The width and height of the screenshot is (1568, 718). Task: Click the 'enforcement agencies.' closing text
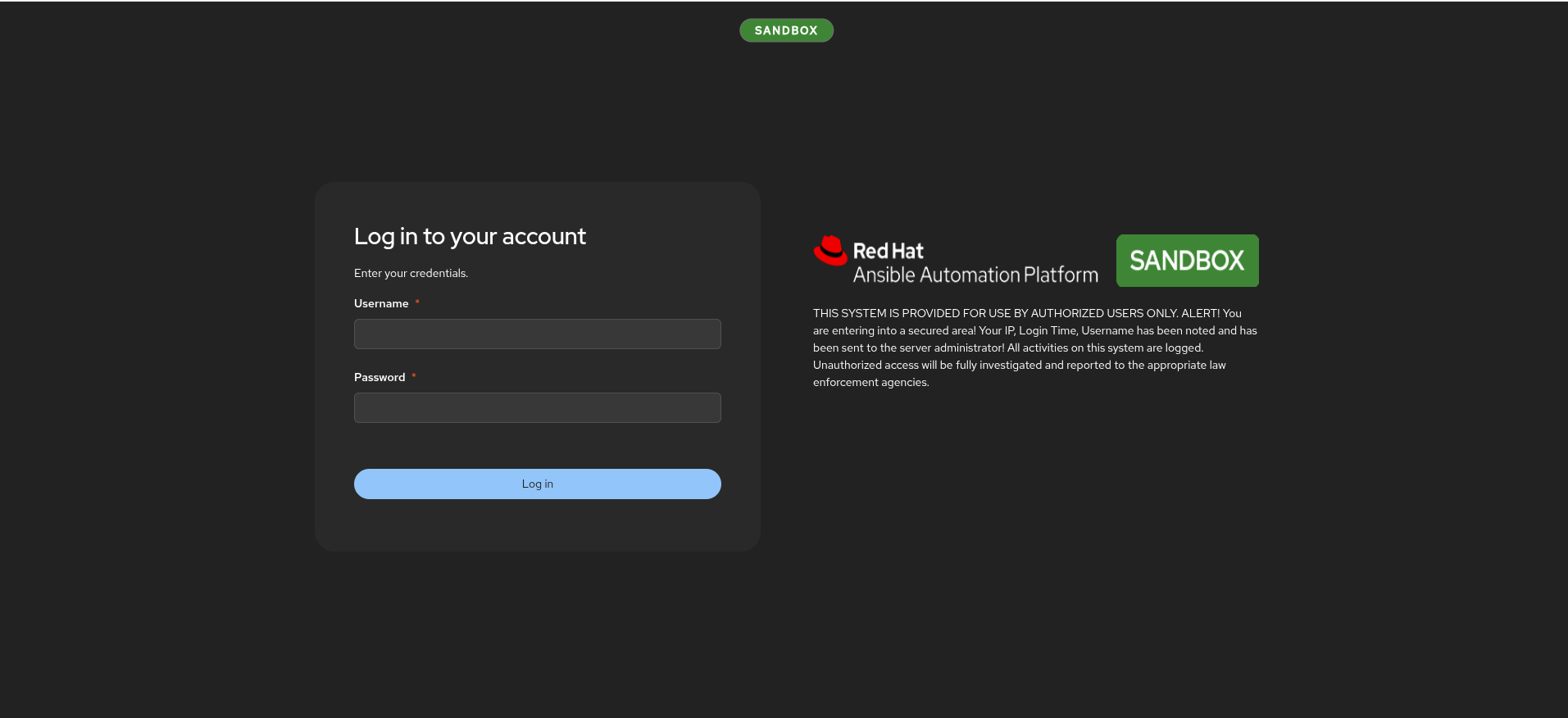click(x=871, y=382)
